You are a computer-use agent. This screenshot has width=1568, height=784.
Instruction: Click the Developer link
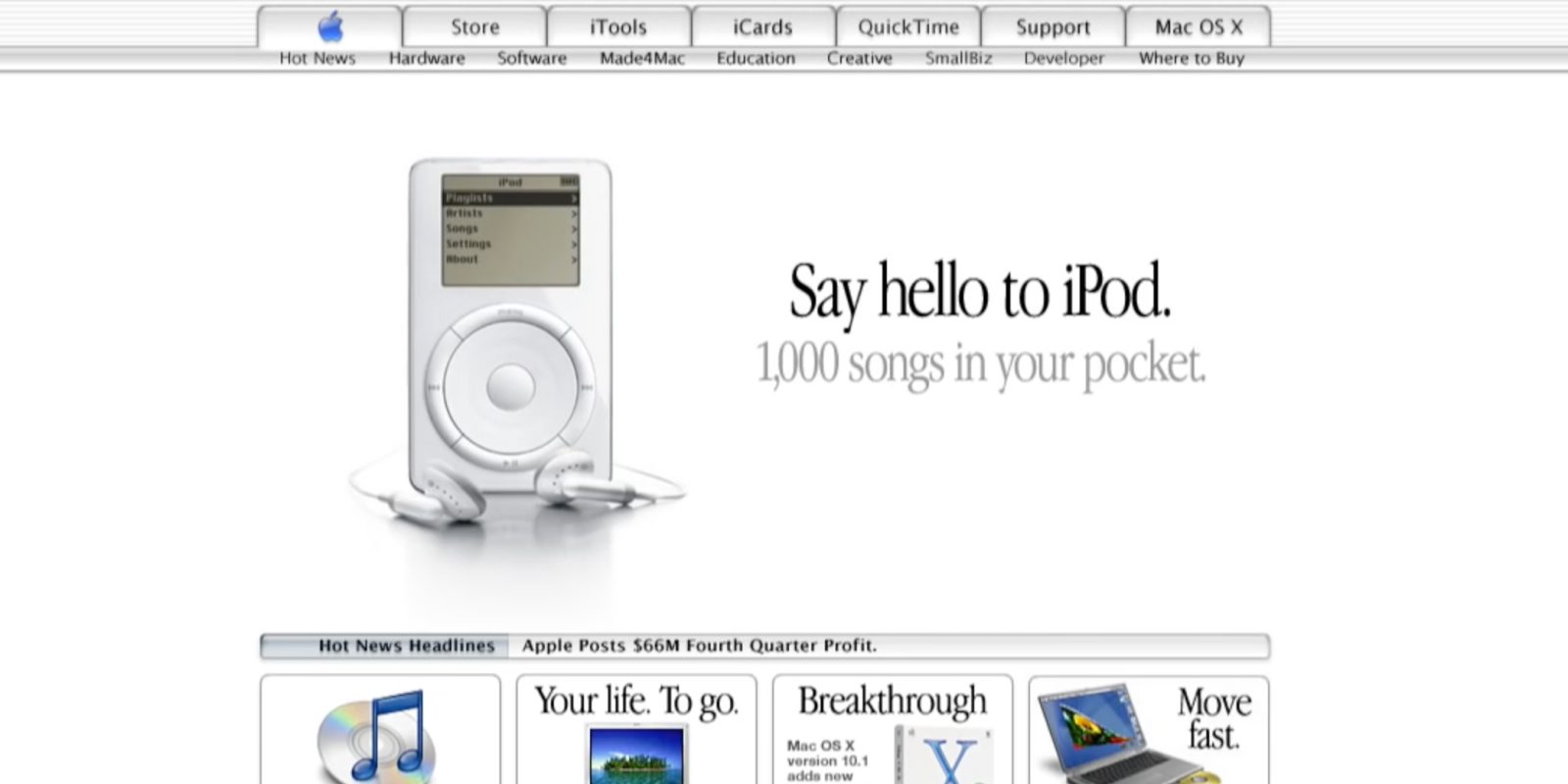tap(1063, 59)
